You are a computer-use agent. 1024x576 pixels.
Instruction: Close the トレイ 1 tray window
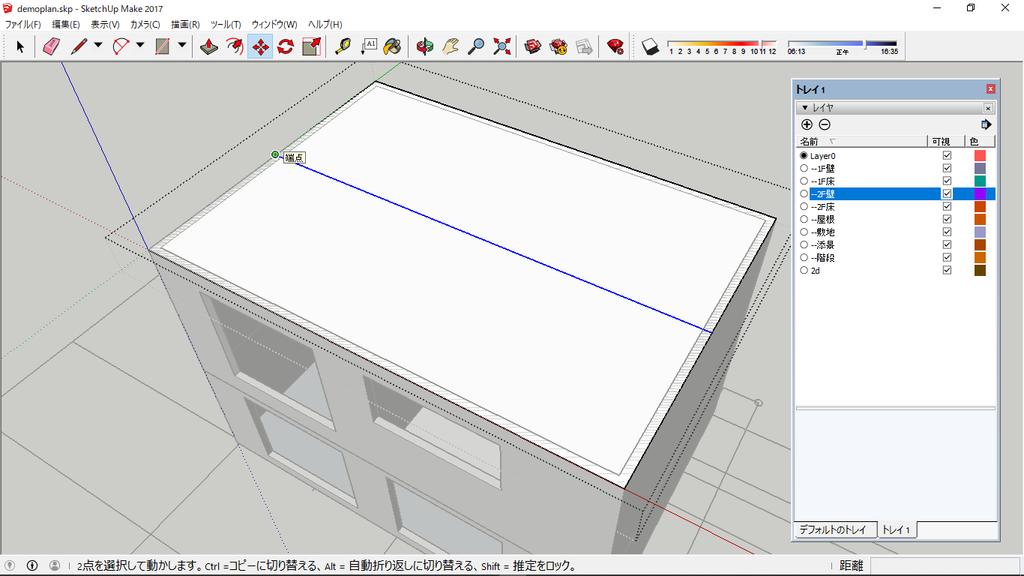click(991, 89)
